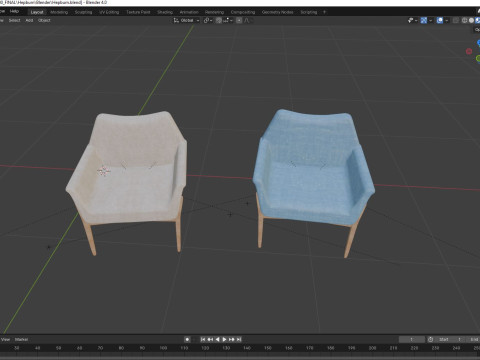480x360 pixels.
Task: Jump to previous keyframe
Action: click(210, 339)
